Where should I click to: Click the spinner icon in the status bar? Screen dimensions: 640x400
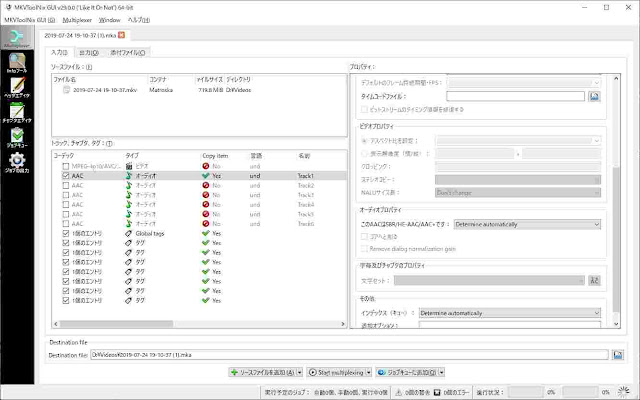tap(623, 392)
